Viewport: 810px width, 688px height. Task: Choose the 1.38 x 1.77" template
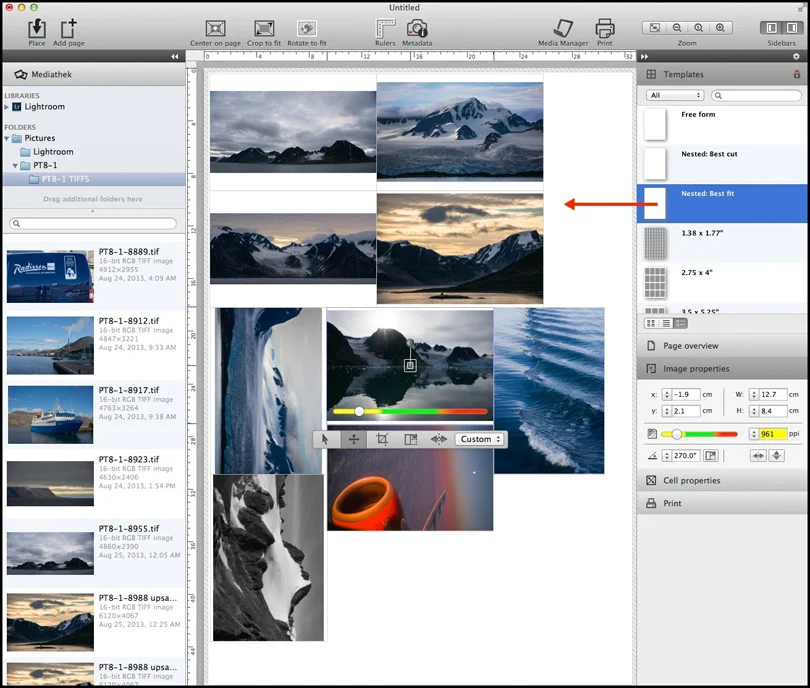[722, 243]
